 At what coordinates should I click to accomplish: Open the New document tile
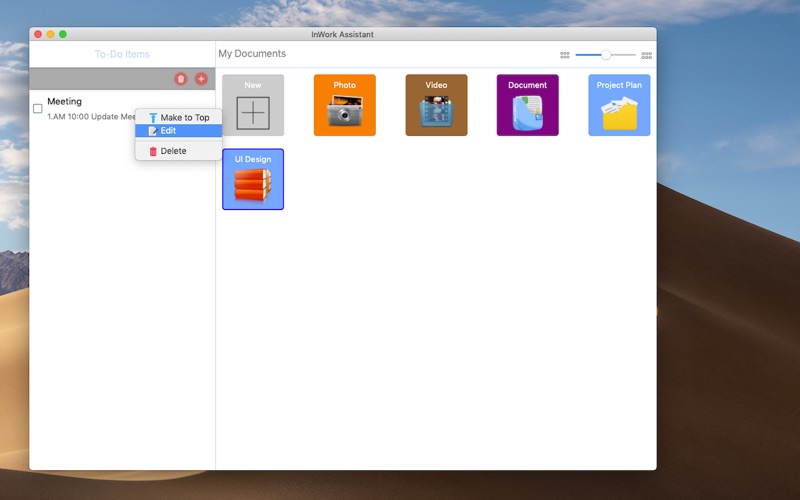253,105
